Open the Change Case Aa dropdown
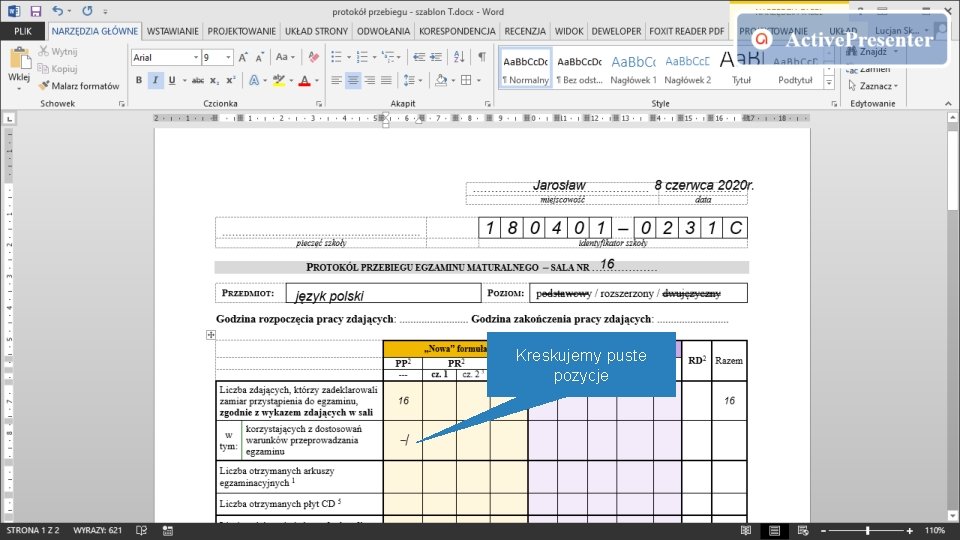This screenshot has height=540, width=960. (285, 57)
